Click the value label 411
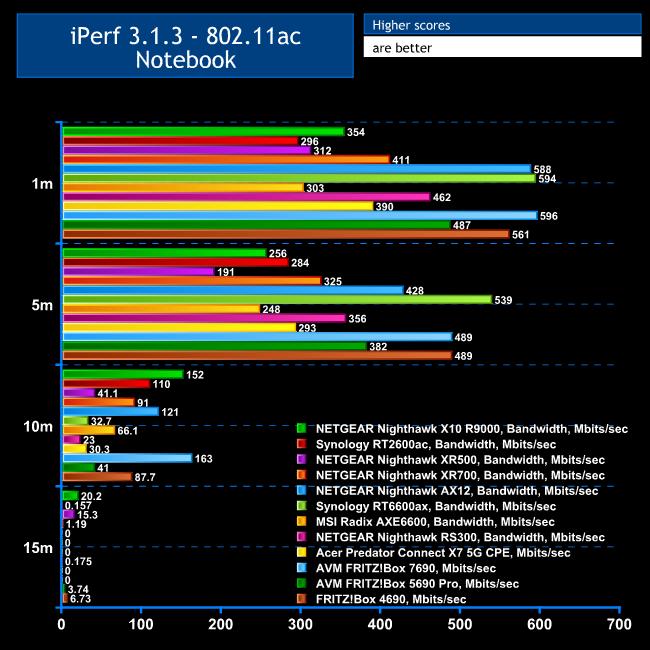Viewport: 650px width, 650px height. (401, 160)
